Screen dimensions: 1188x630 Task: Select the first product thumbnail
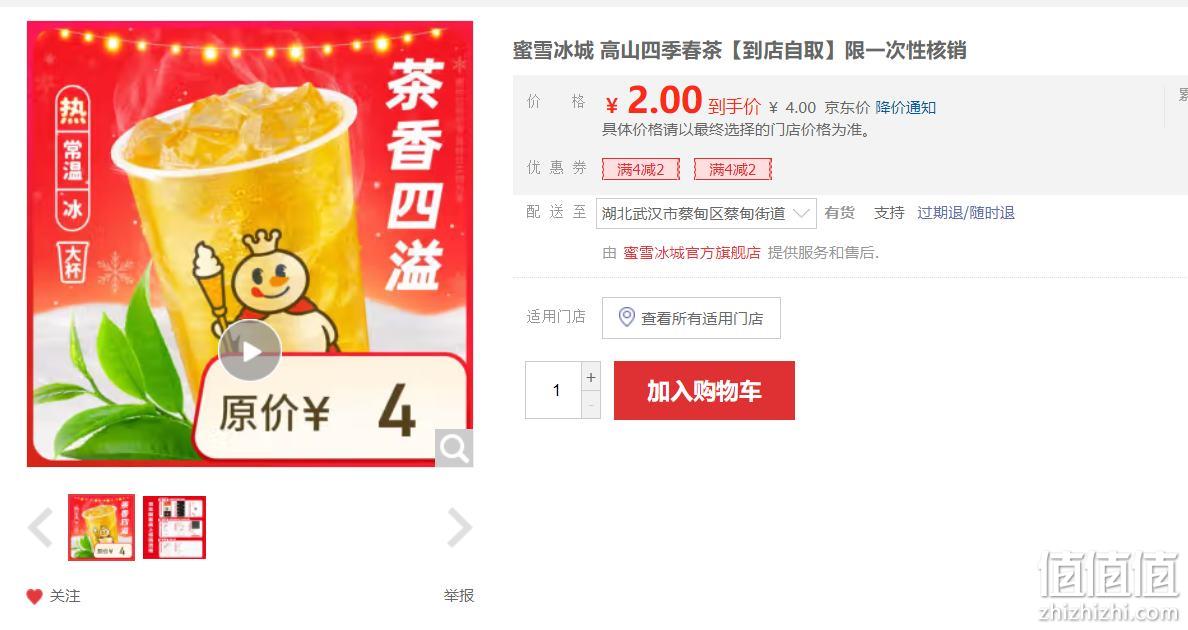(x=102, y=527)
